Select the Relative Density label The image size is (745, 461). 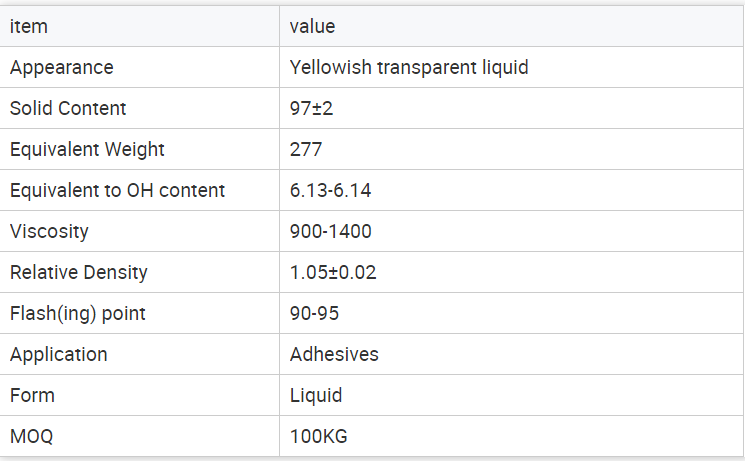(78, 273)
